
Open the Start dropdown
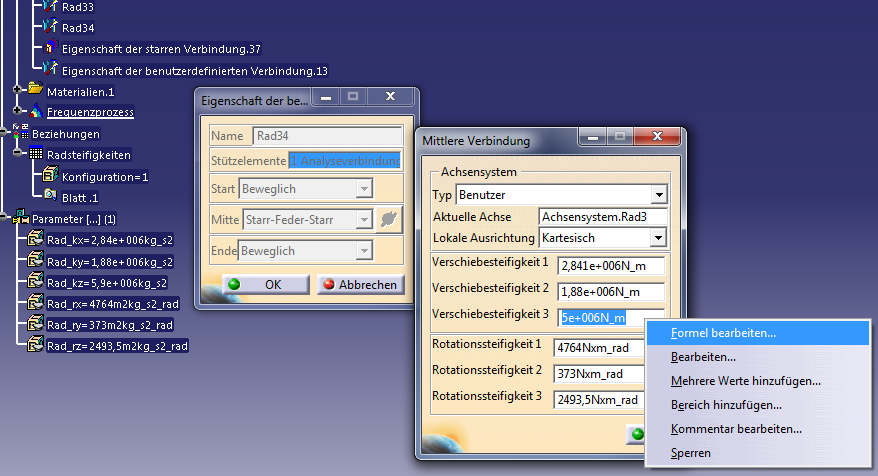[364, 189]
